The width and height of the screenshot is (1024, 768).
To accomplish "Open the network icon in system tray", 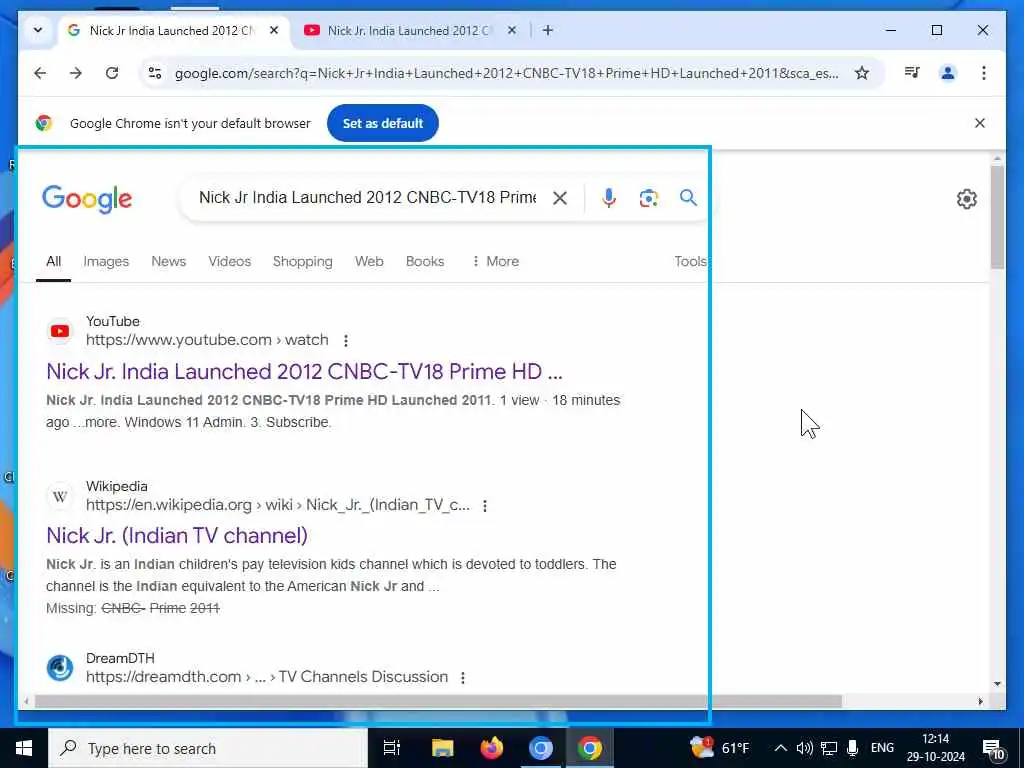I will (829, 748).
